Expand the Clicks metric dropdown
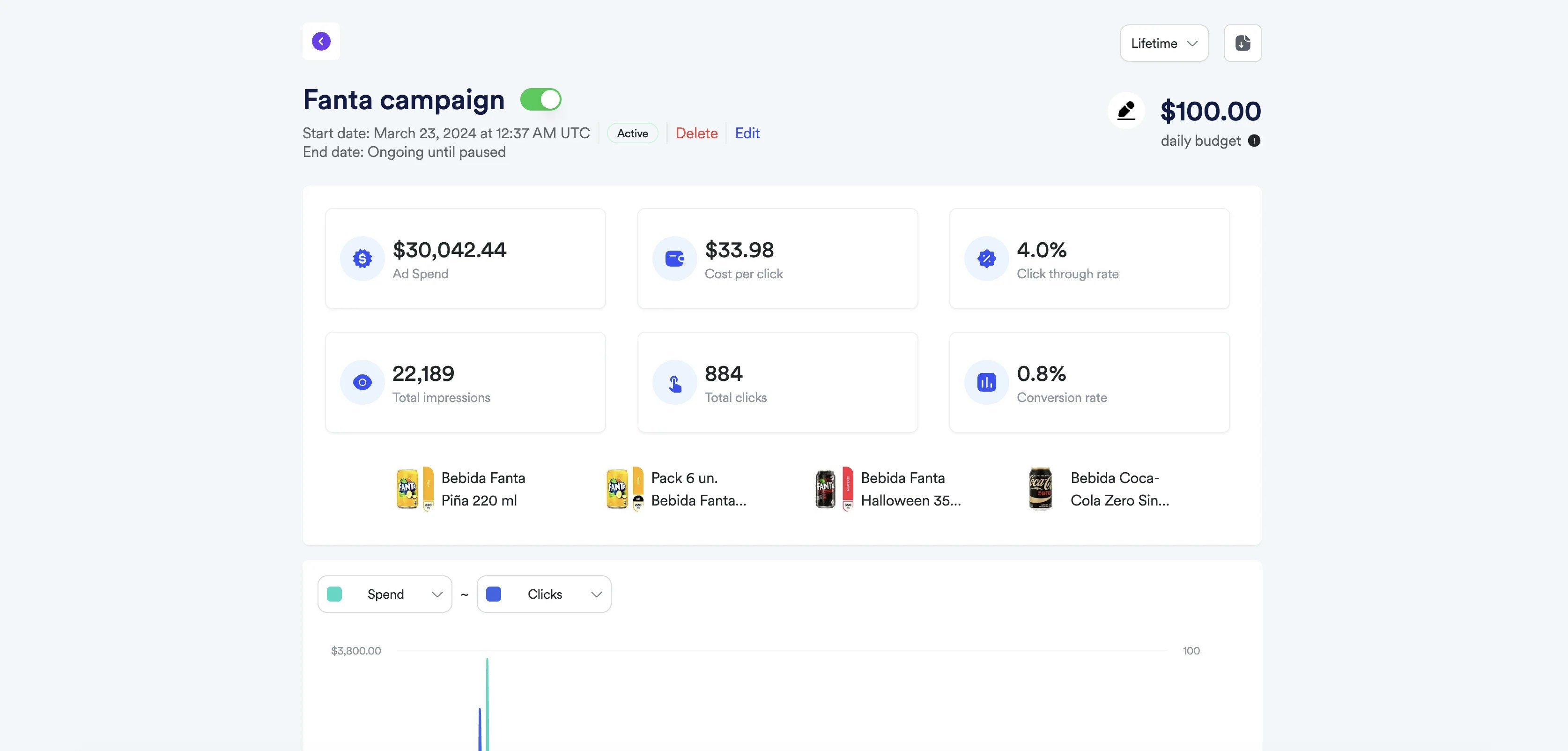Viewport: 1568px width, 751px height. [x=544, y=595]
